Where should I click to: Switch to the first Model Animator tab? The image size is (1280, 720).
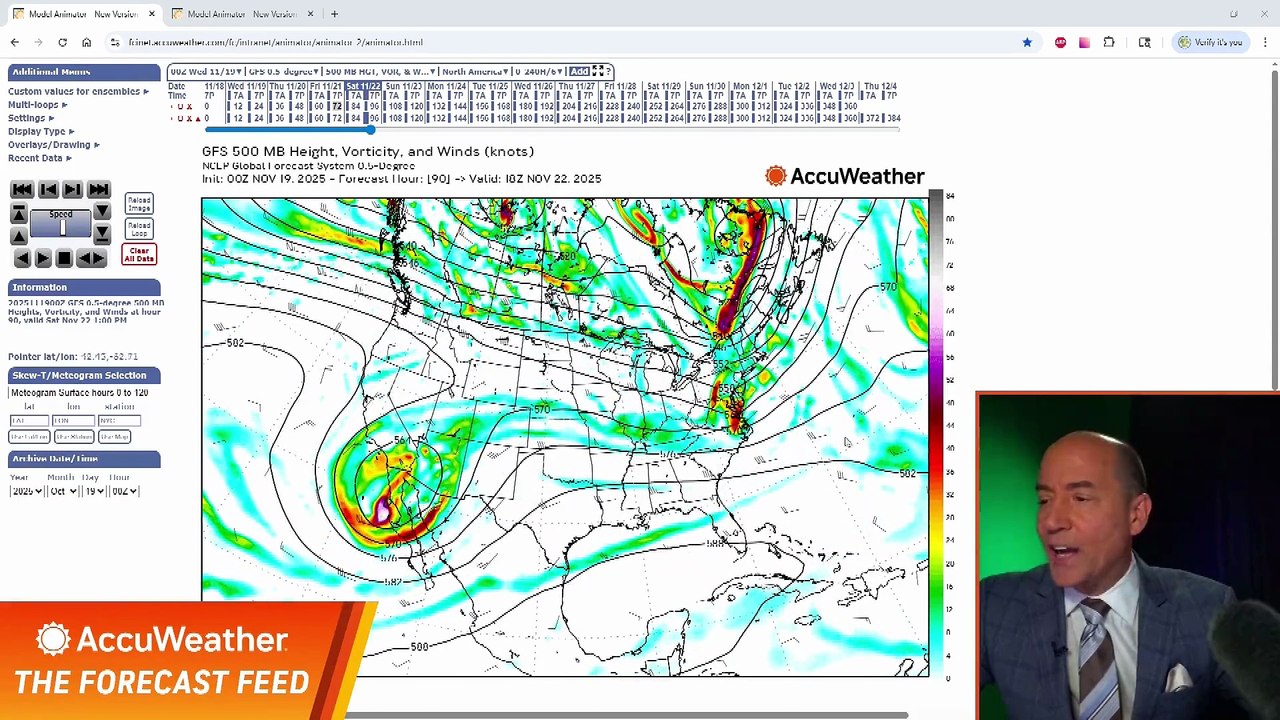(83, 14)
